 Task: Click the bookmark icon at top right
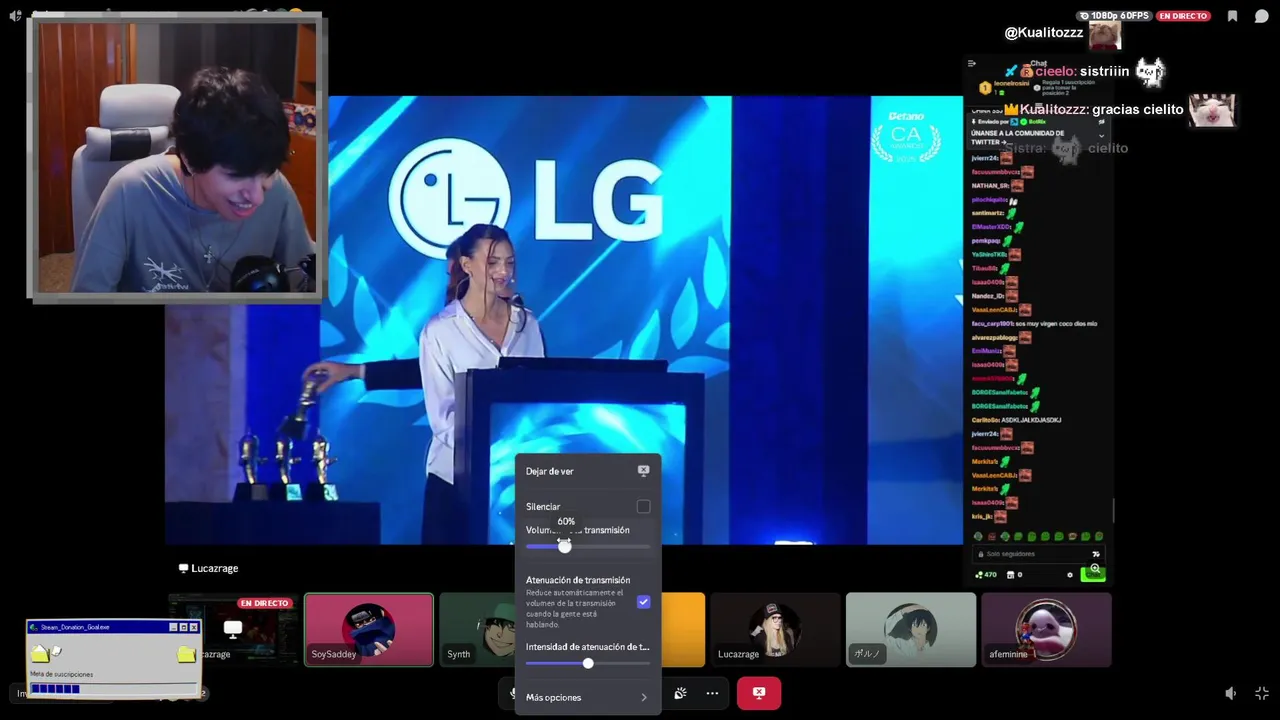click(1232, 16)
